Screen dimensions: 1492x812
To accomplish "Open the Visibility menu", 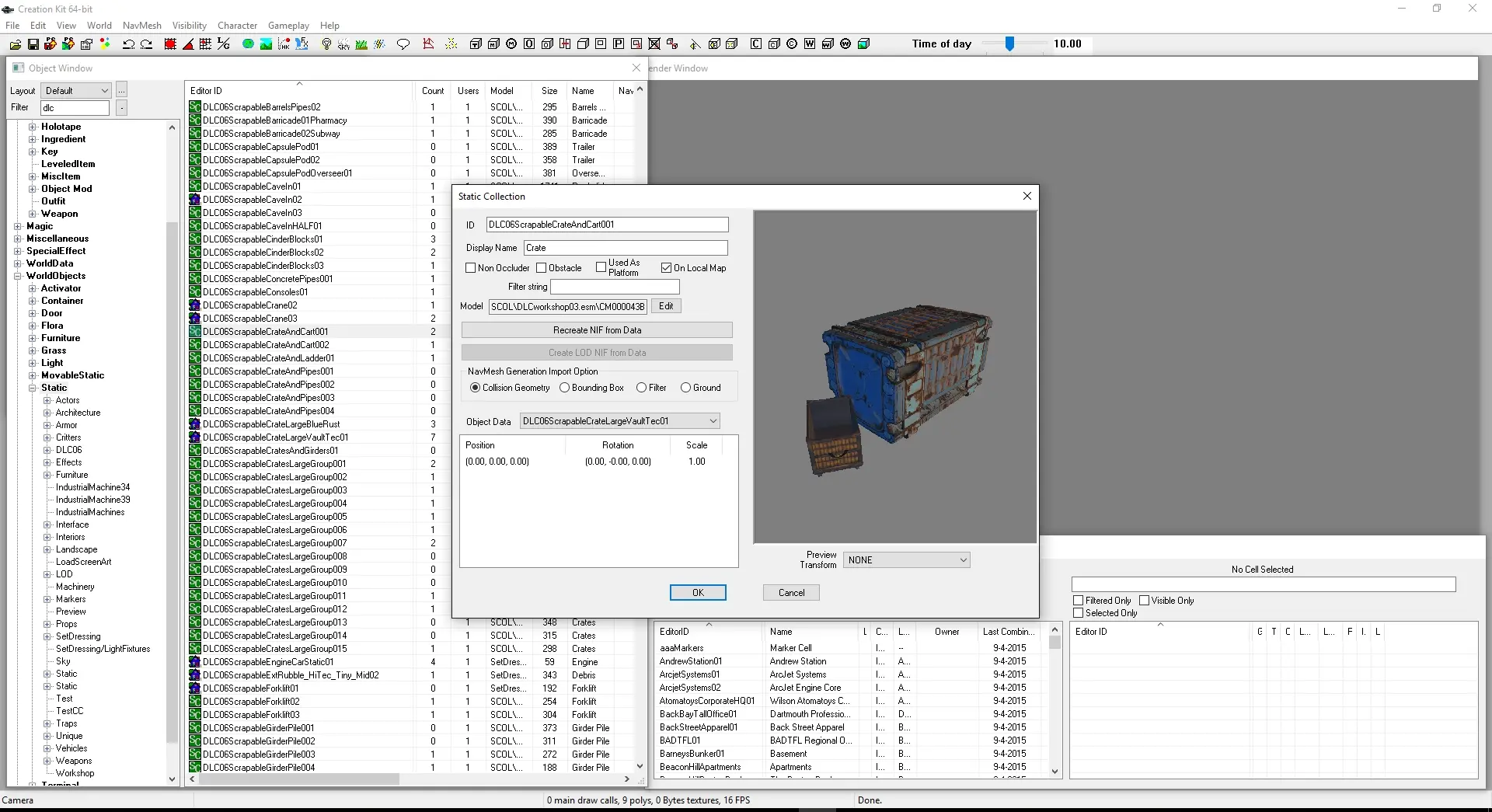I will click(190, 26).
